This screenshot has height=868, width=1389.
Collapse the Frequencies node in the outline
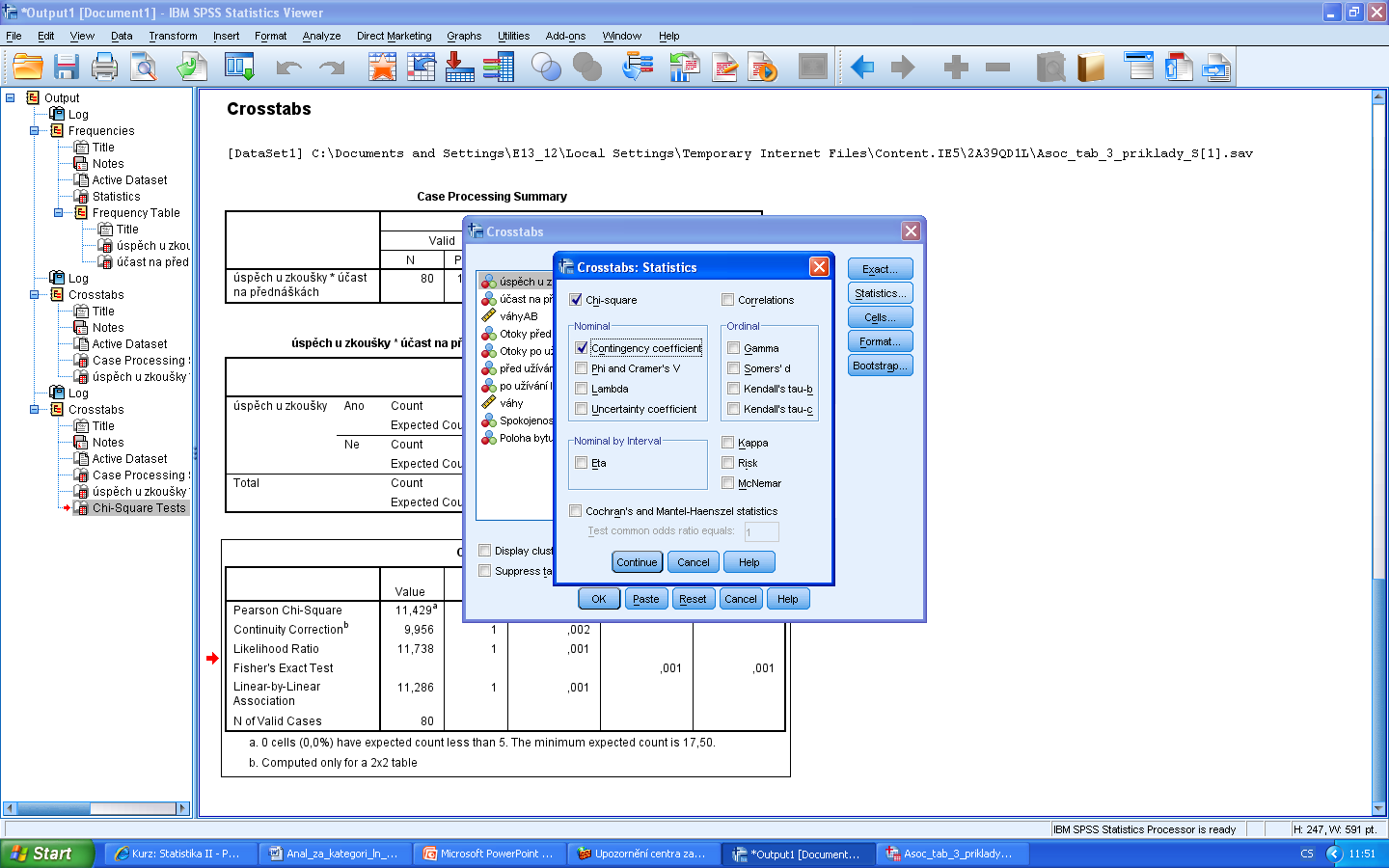(35, 130)
